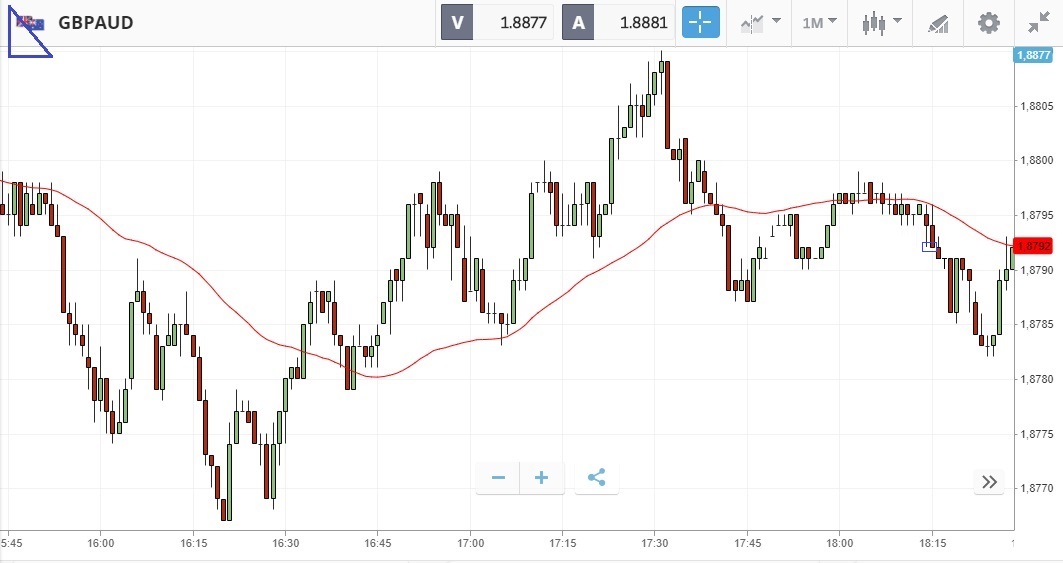This screenshot has height=563, width=1063.
Task: Share the chart via share icon
Action: (597, 478)
